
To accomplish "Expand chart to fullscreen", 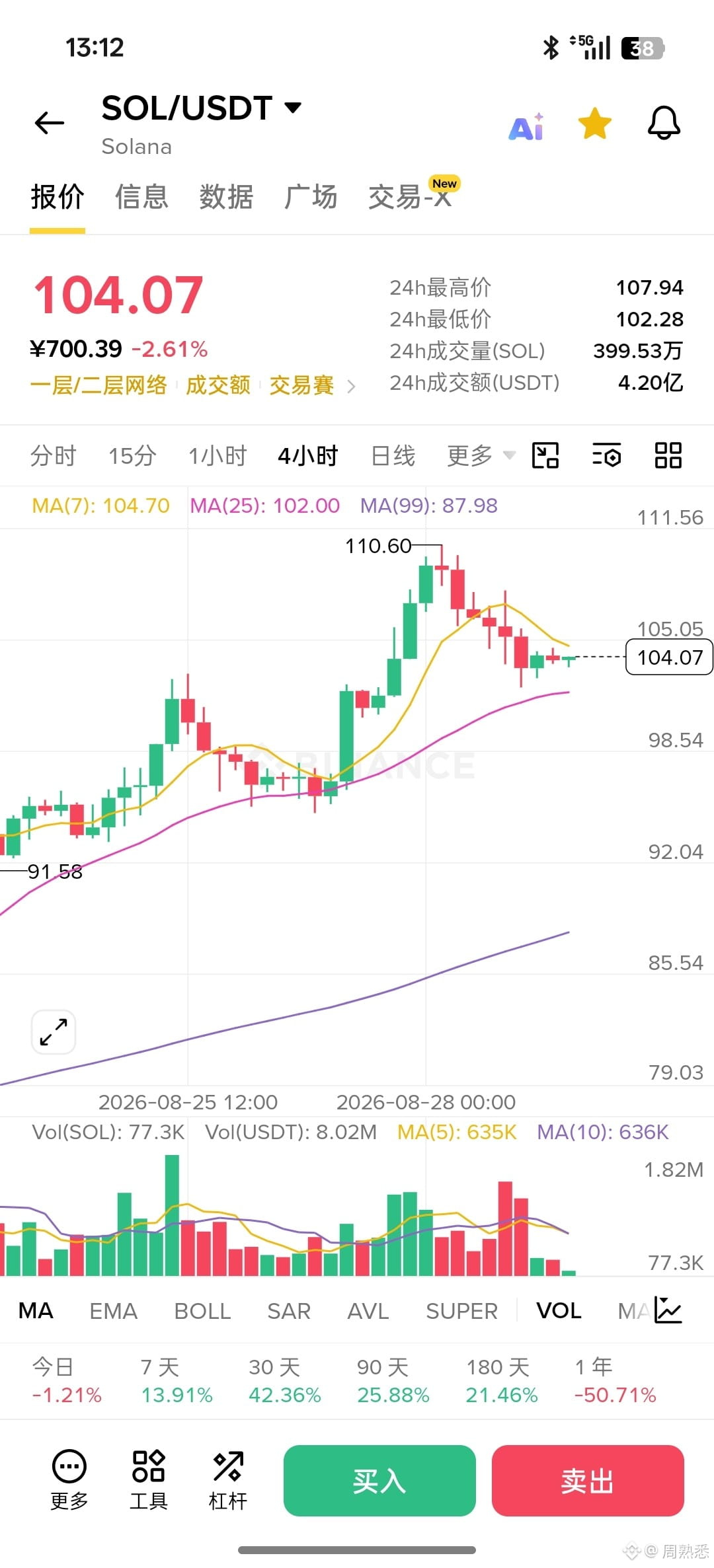I will pos(54,1032).
